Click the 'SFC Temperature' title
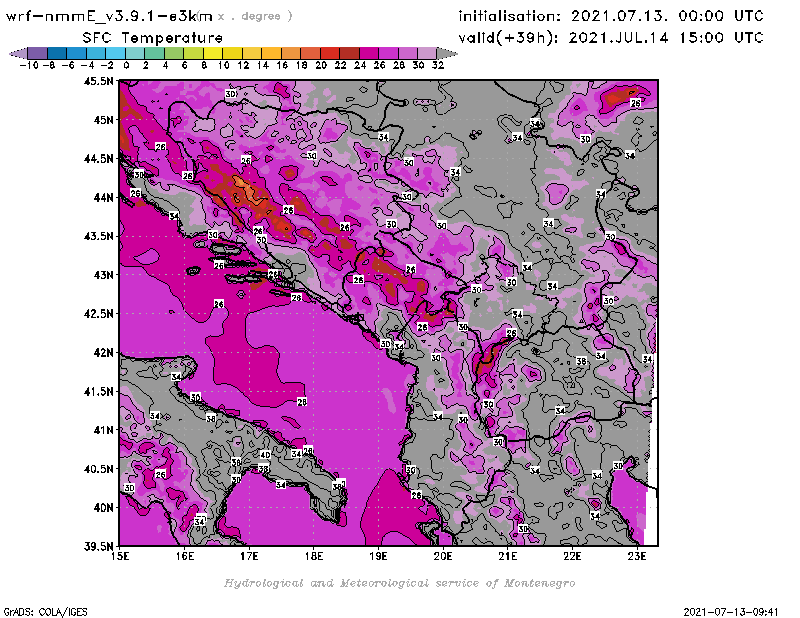The height and width of the screenshot is (618, 800). click(x=153, y=38)
